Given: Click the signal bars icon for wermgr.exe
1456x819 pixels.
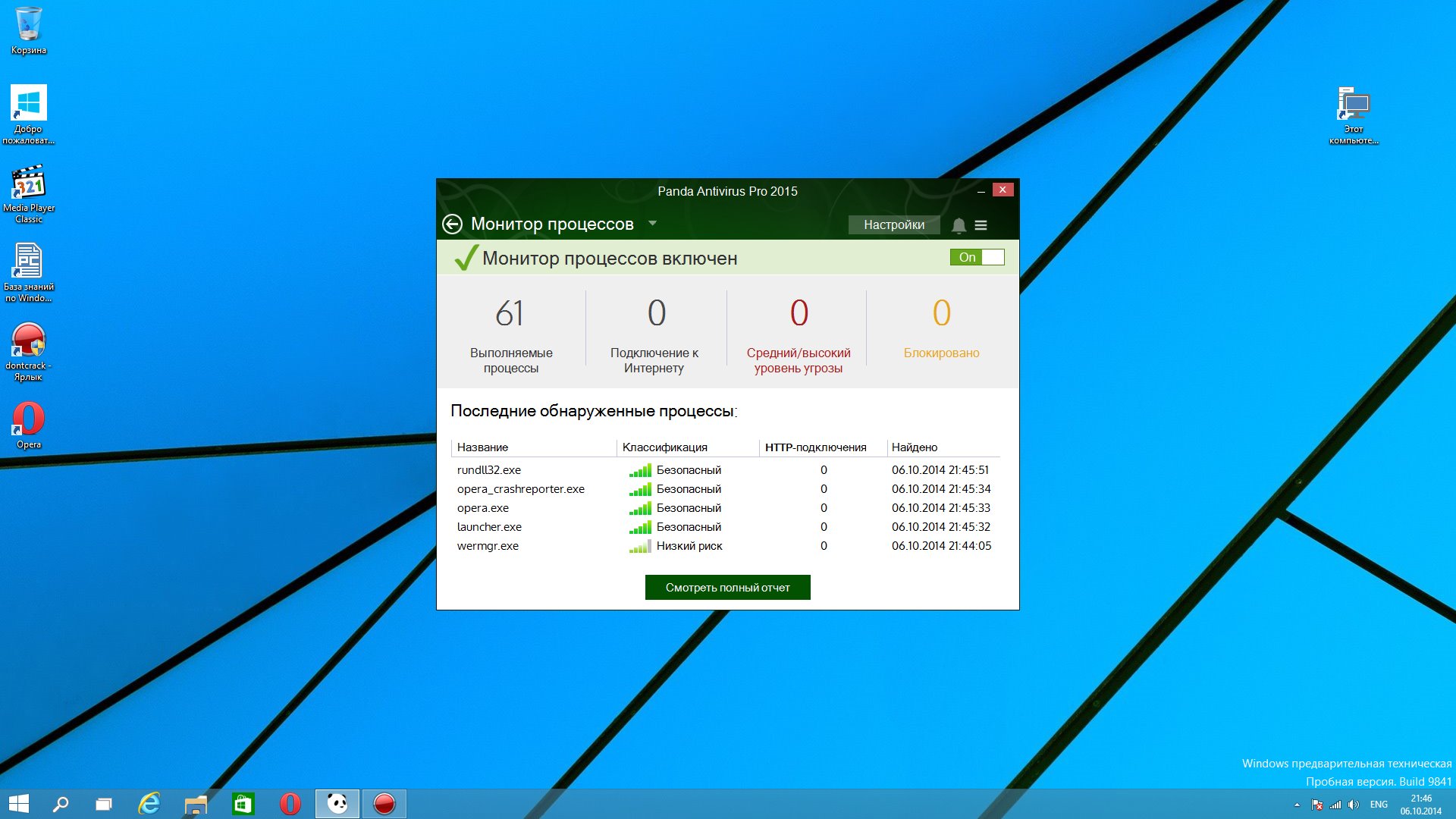Looking at the screenshot, I should tap(640, 546).
